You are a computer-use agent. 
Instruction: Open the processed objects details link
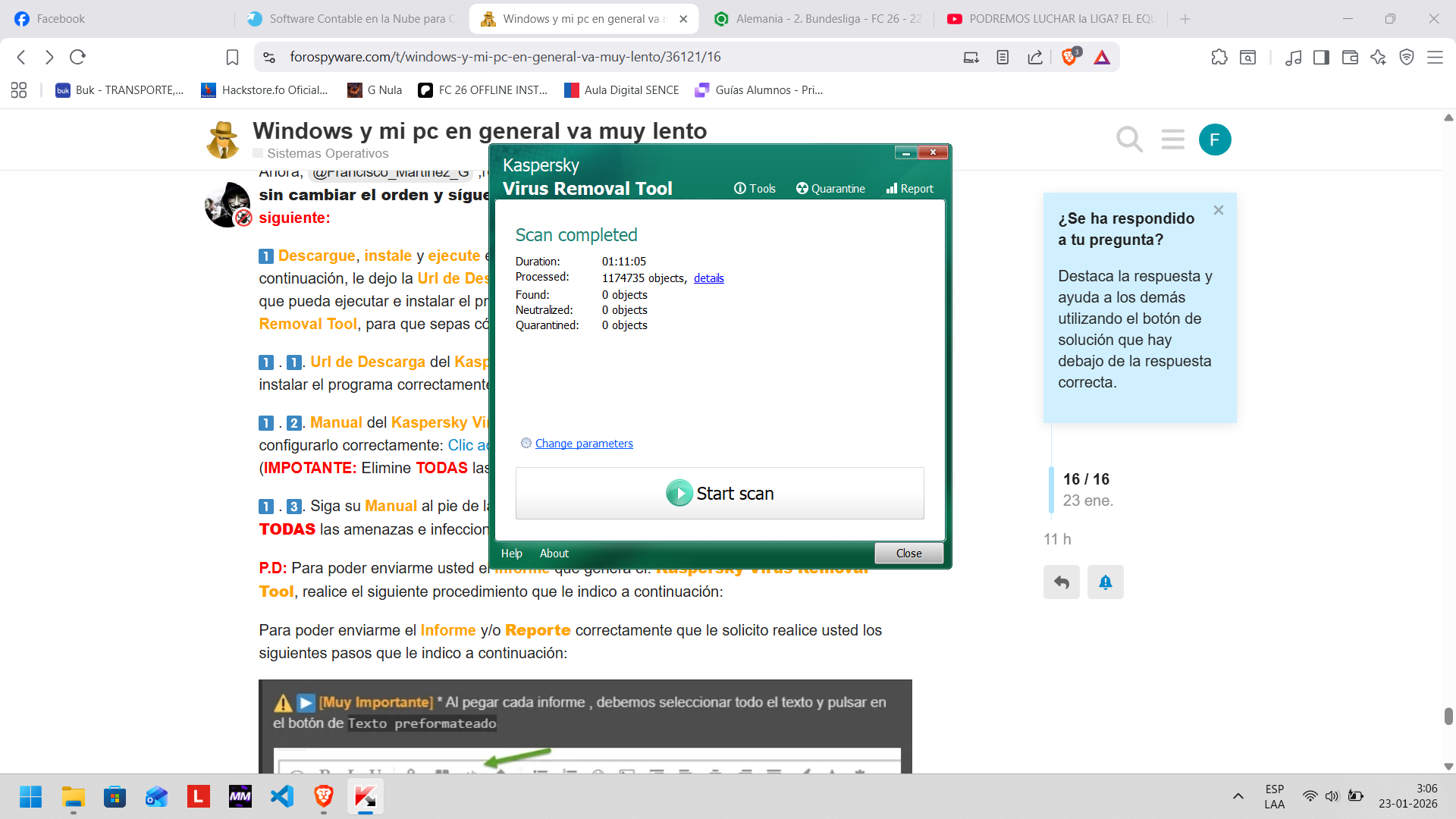click(x=708, y=278)
